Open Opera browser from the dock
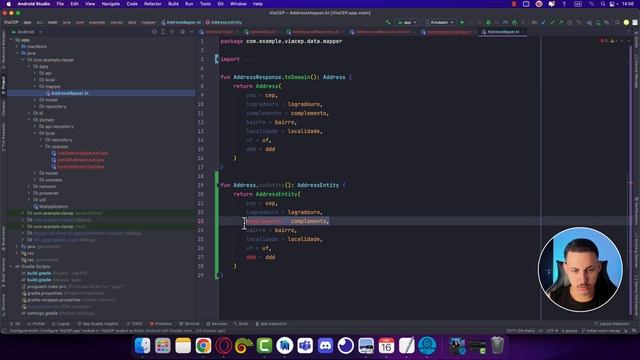Image resolution: width=640 pixels, height=360 pixels. pyautogui.click(x=223, y=346)
